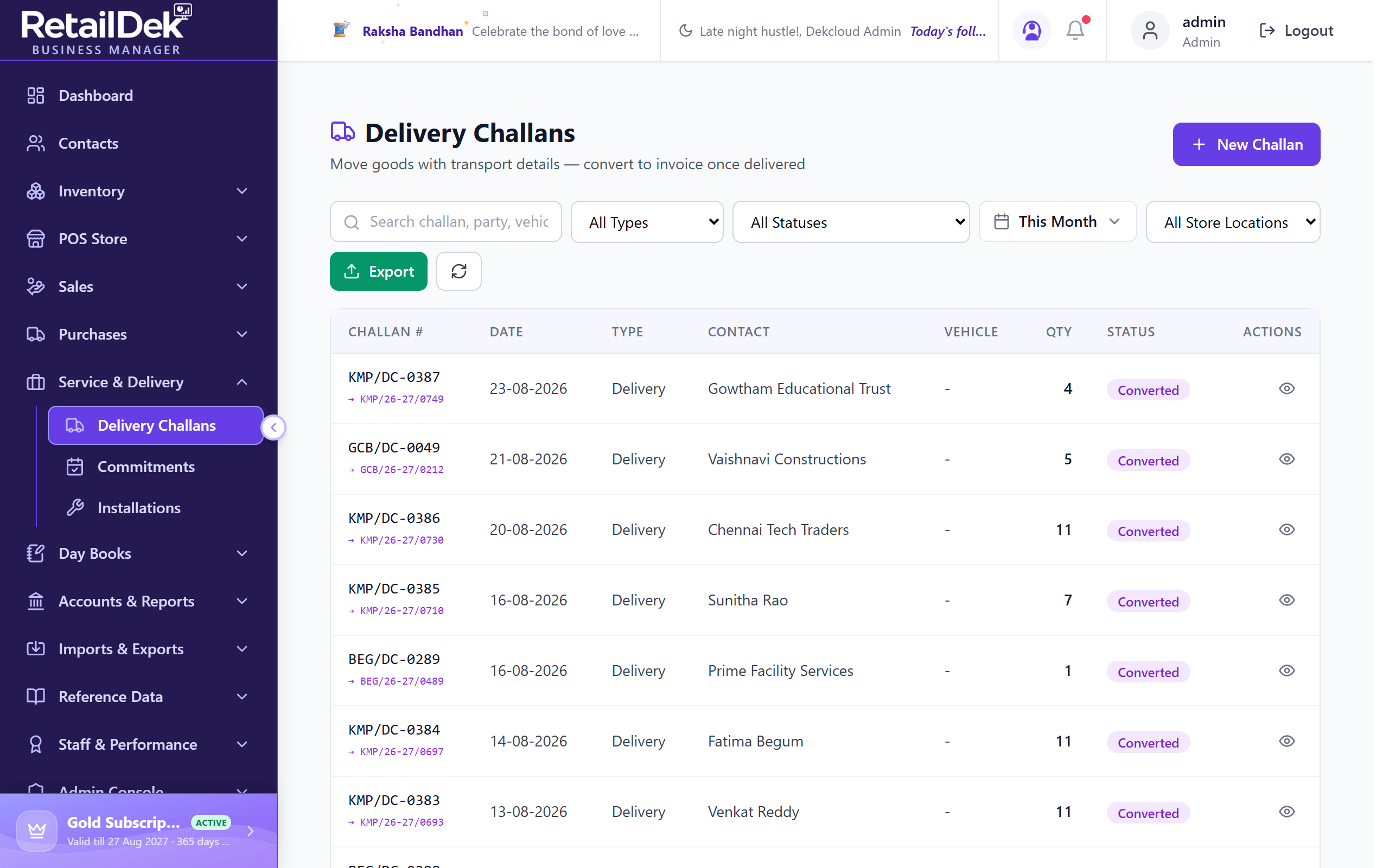Open linked invoice KMP/26-27/0749
The height and width of the screenshot is (868, 1389).
pos(401,399)
